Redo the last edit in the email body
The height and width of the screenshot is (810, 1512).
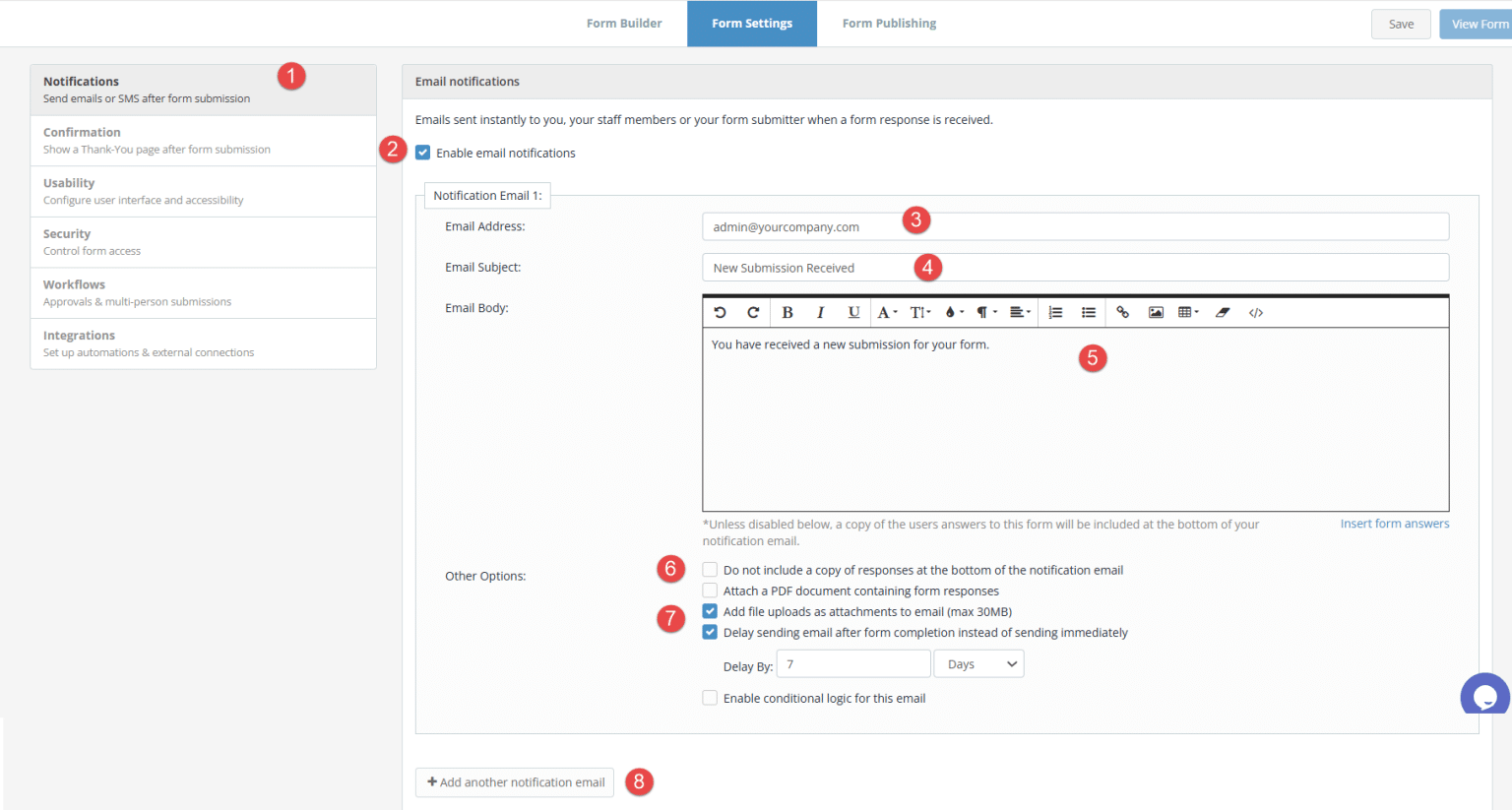point(753,312)
